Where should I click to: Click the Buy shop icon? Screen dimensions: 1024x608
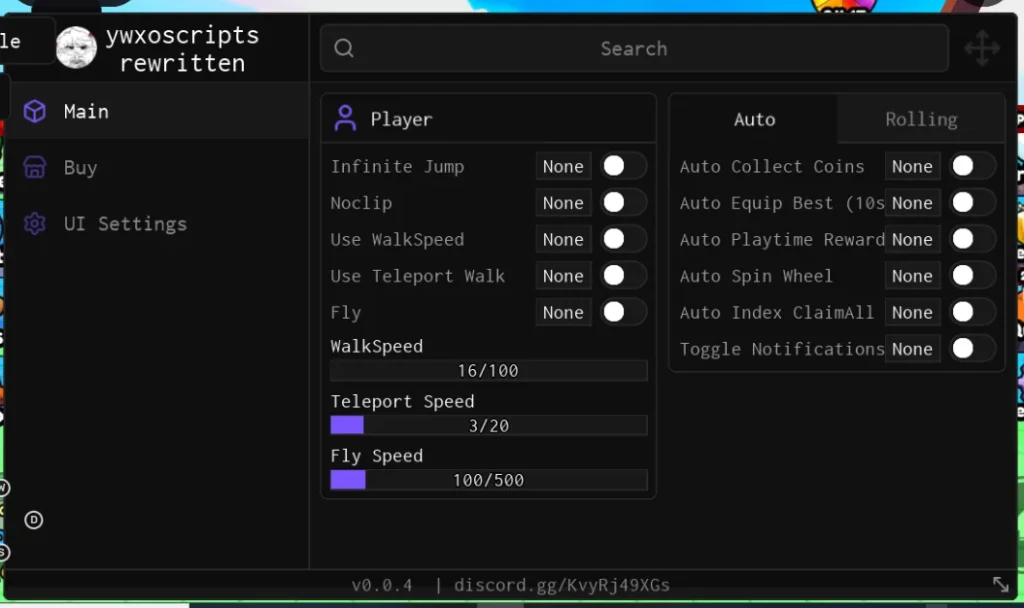(x=35, y=168)
